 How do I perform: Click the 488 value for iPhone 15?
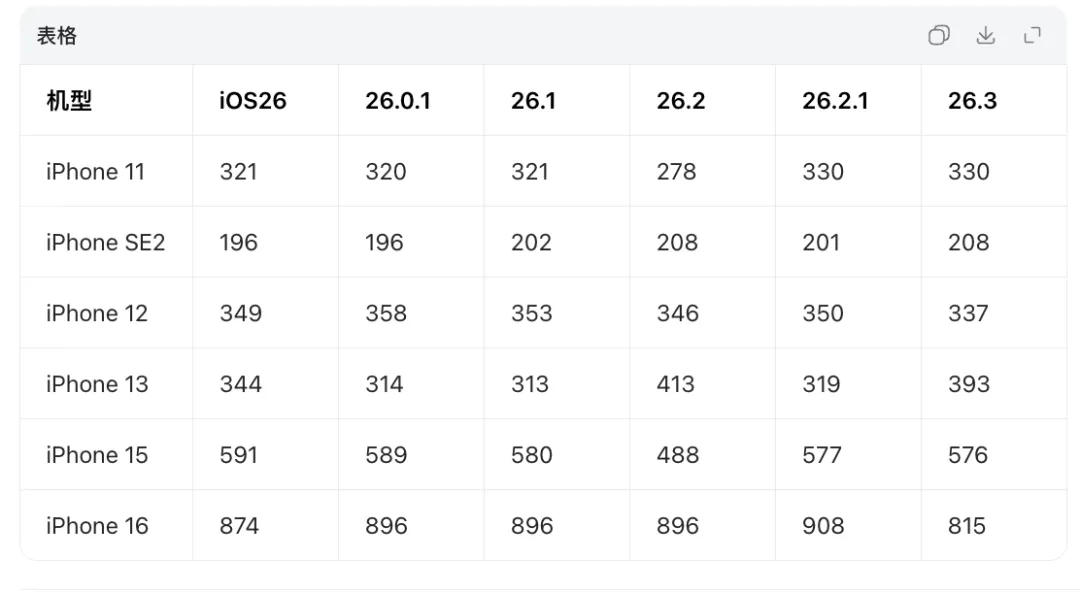[x=677, y=455]
